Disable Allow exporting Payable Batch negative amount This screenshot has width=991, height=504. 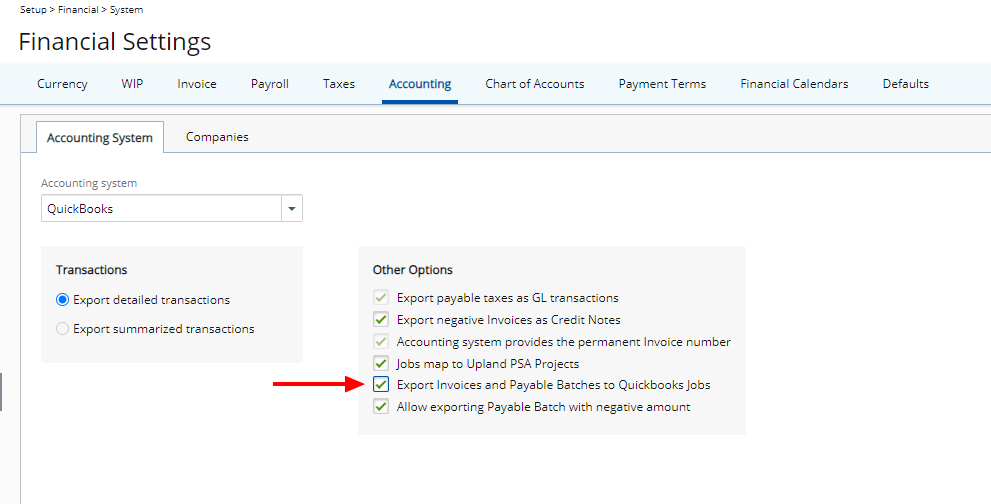coord(381,407)
